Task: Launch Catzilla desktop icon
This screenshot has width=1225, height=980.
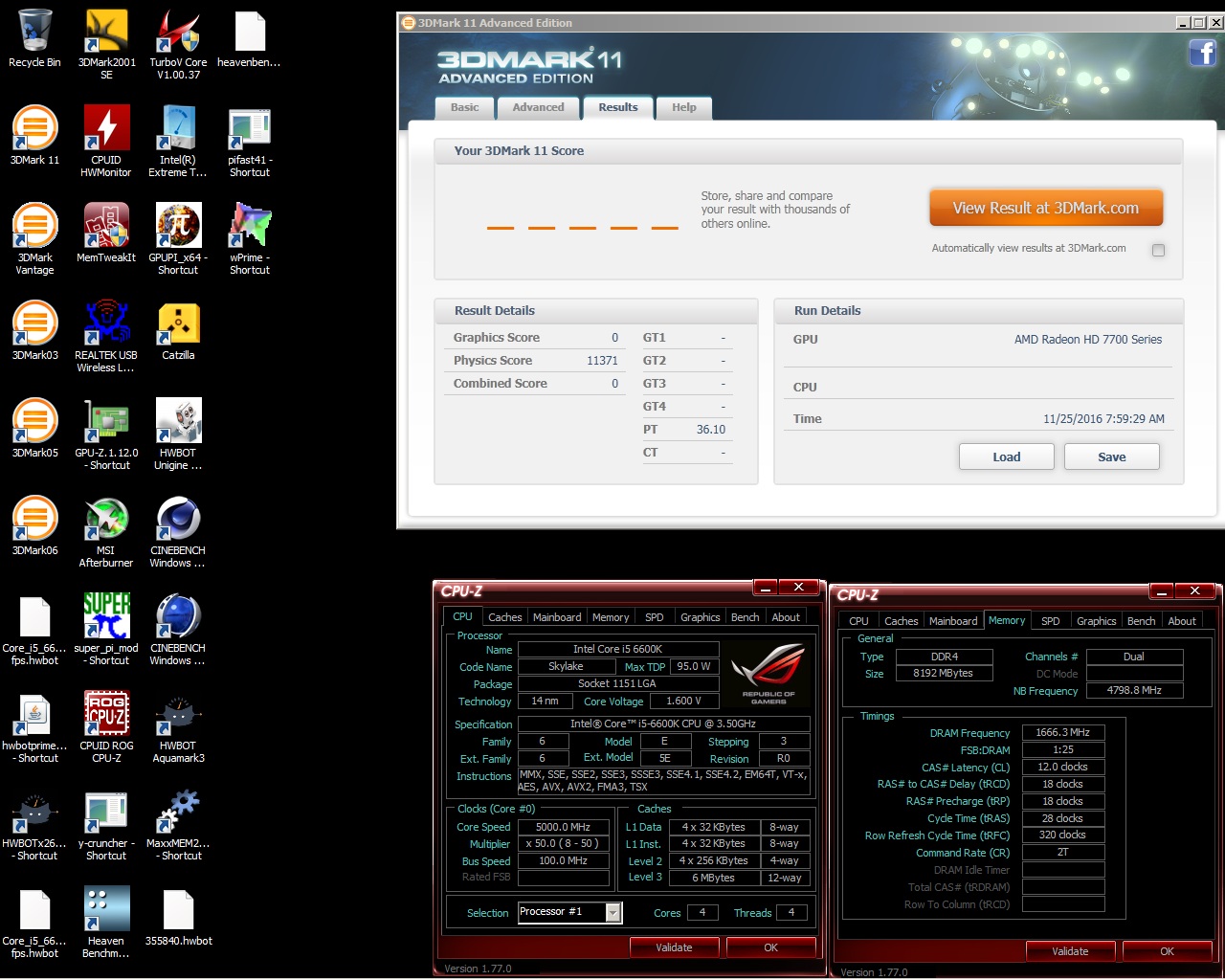Action: 178,323
